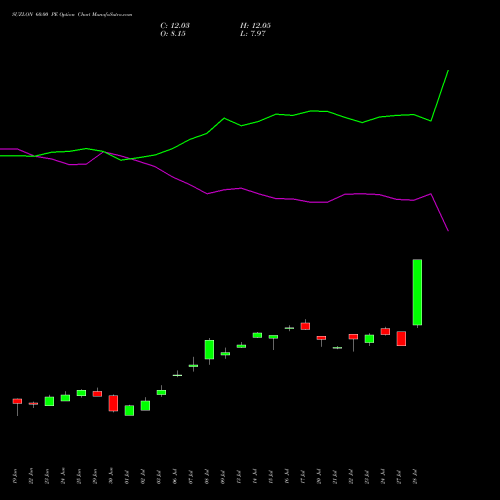This screenshot has height=500, width=500.
Task: Select the low value L: 7.97
Action: [253, 34]
